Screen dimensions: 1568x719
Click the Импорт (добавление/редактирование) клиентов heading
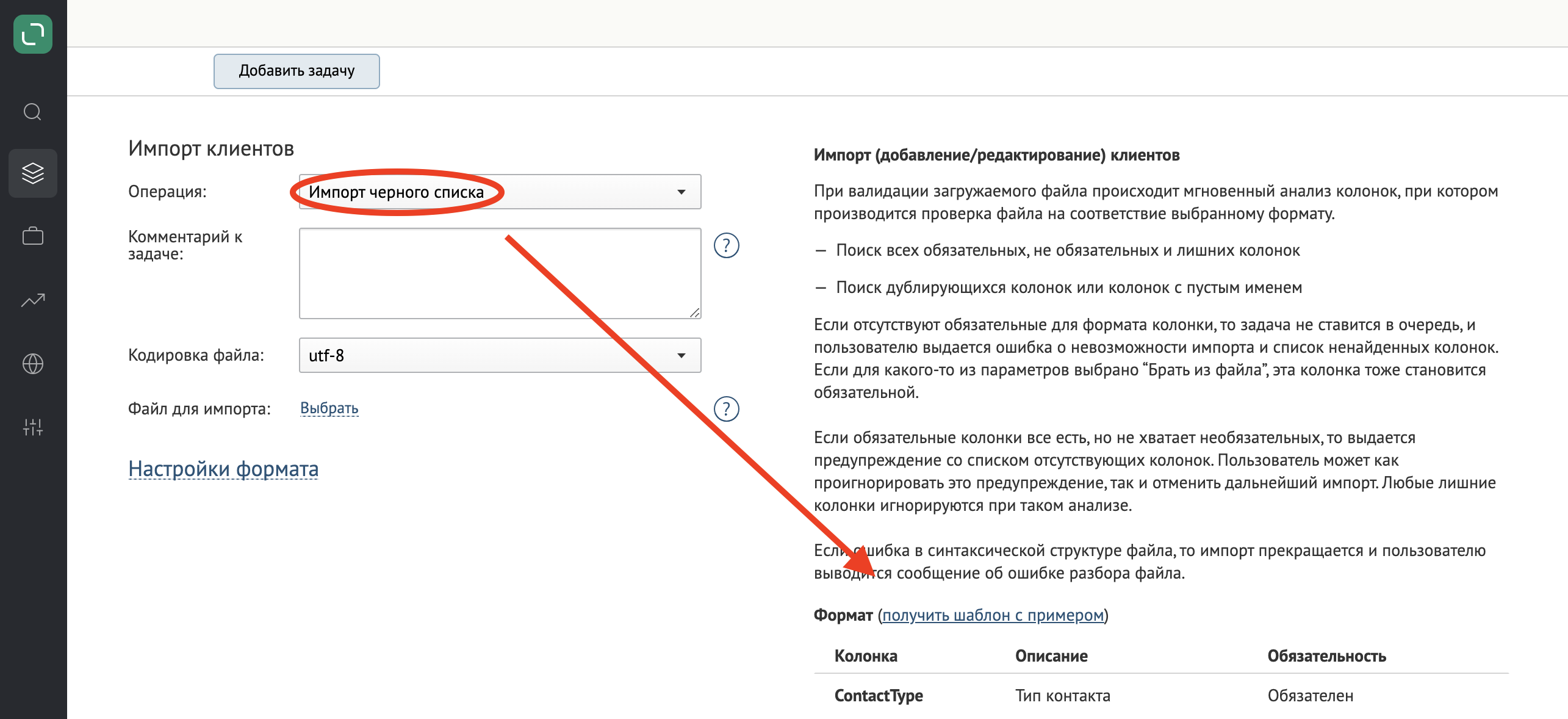coord(997,155)
